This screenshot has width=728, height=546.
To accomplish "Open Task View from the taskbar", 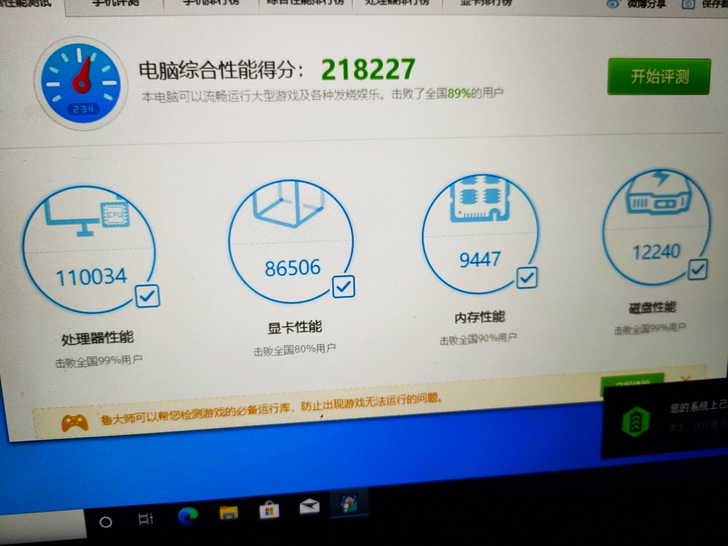I will [146, 519].
